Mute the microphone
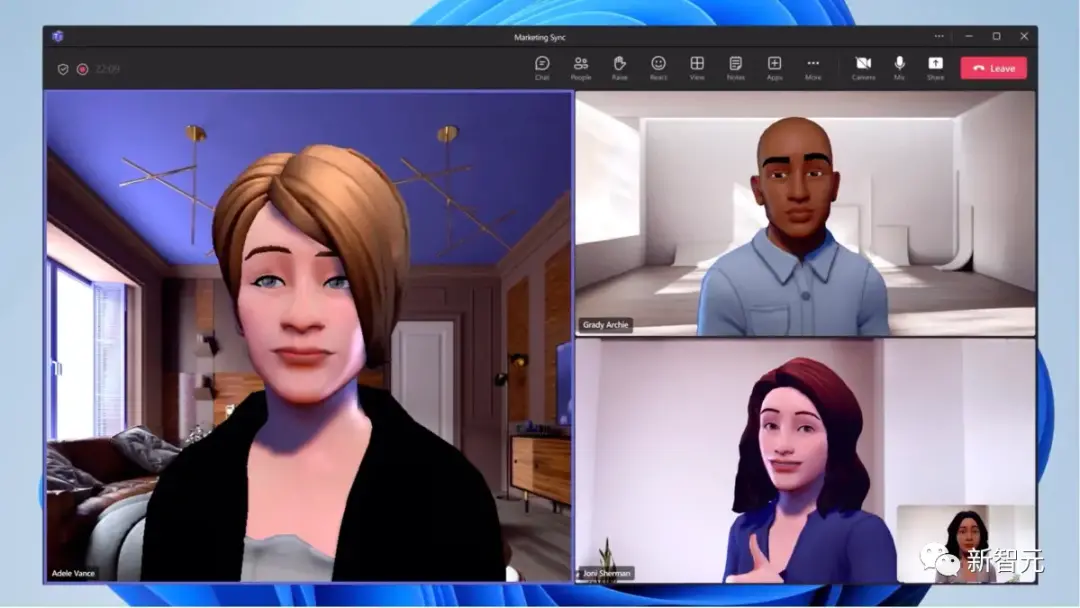Screen dimensions: 1080x608 [899, 67]
